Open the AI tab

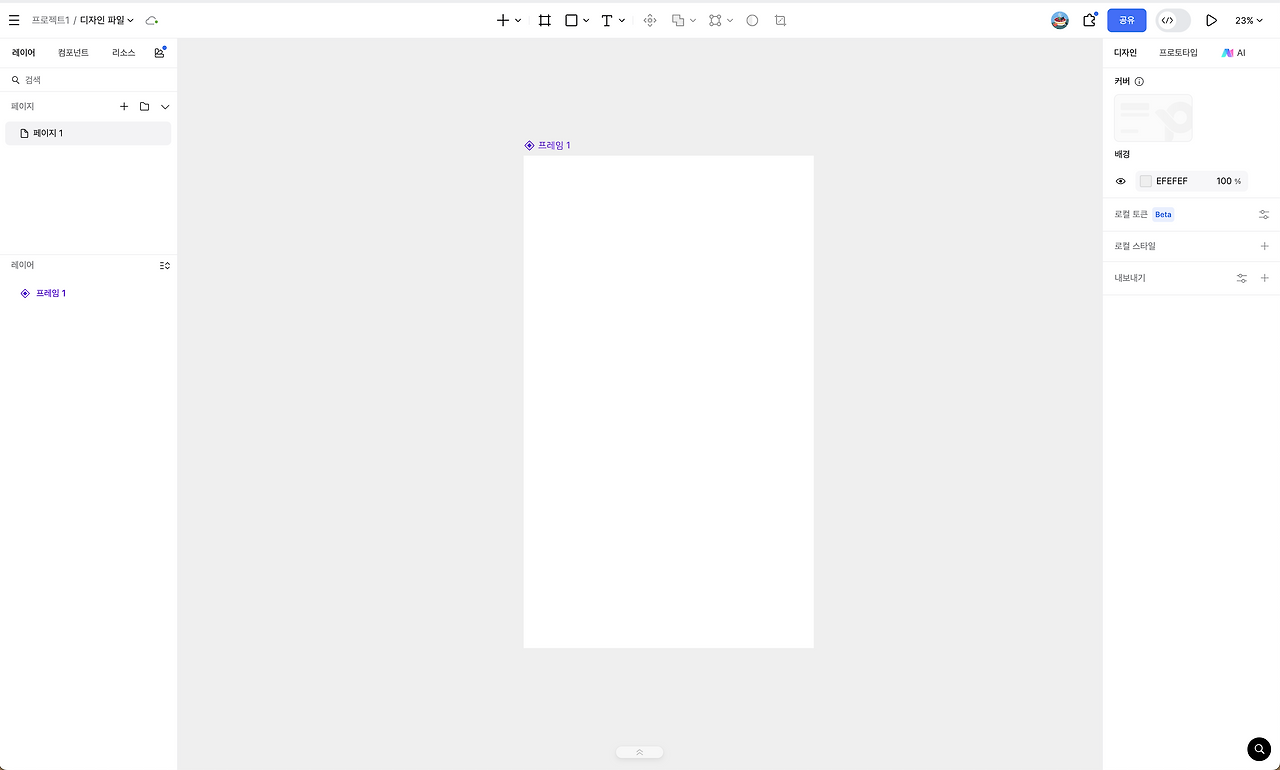[x=1234, y=53]
